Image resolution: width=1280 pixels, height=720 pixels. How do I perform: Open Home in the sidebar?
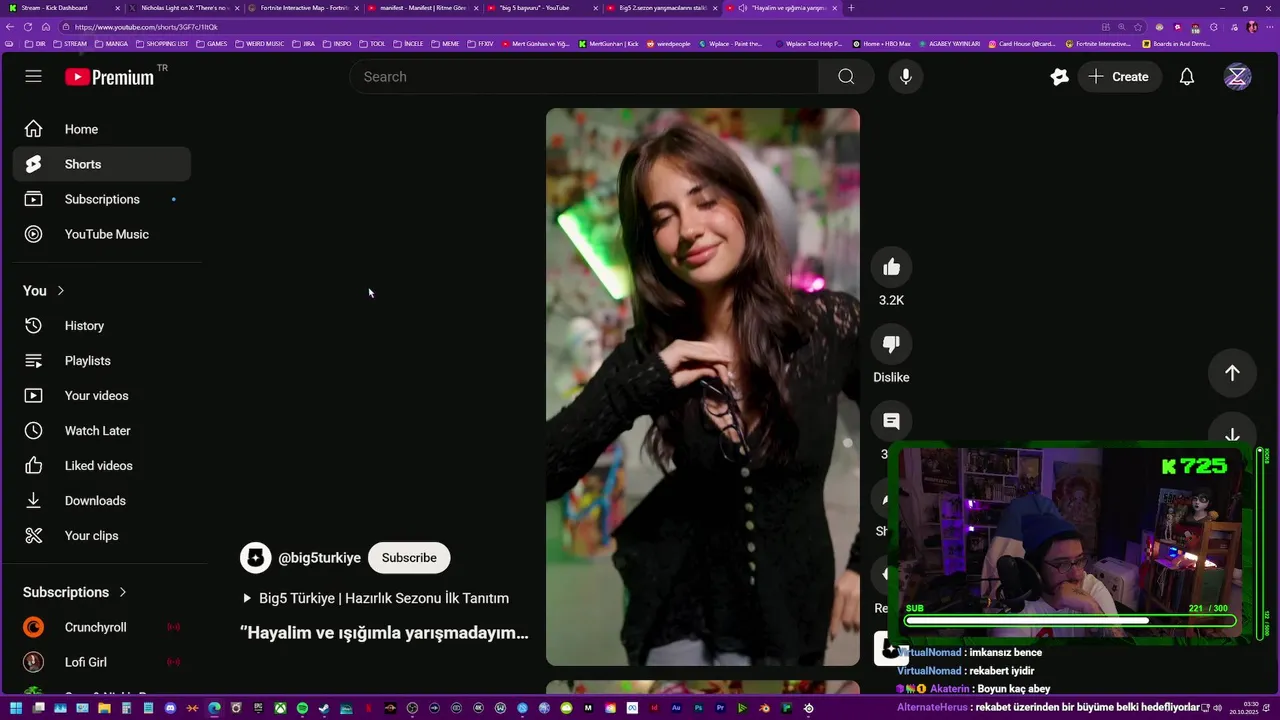[x=102, y=129]
